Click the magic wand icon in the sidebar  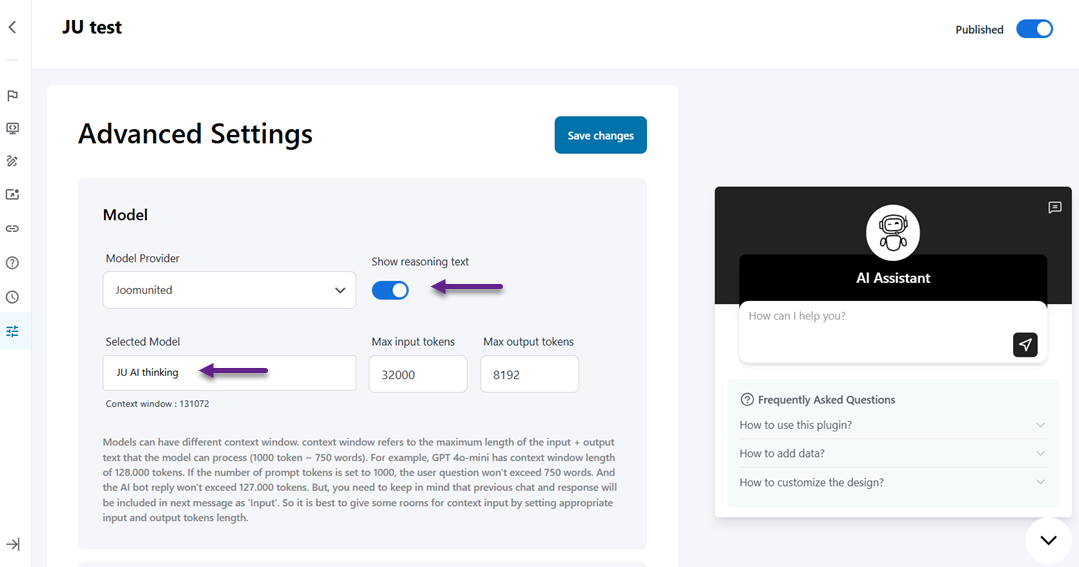(x=12, y=161)
